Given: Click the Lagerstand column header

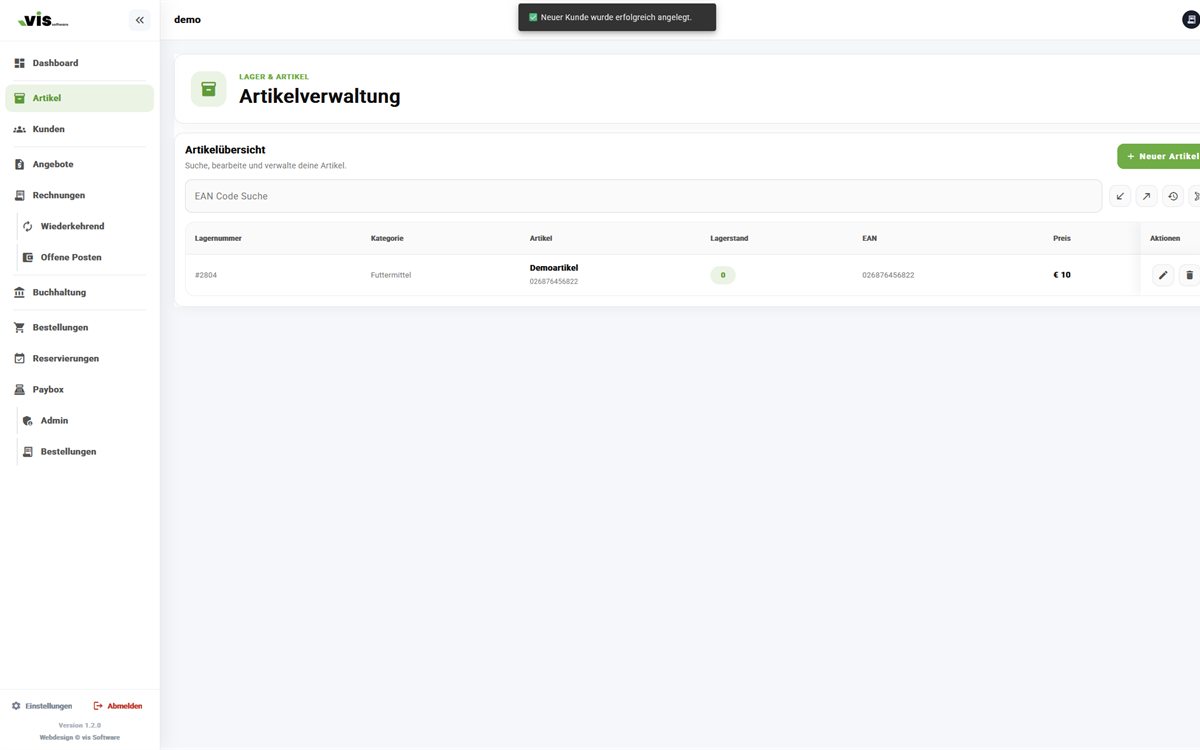Looking at the screenshot, I should point(729,238).
